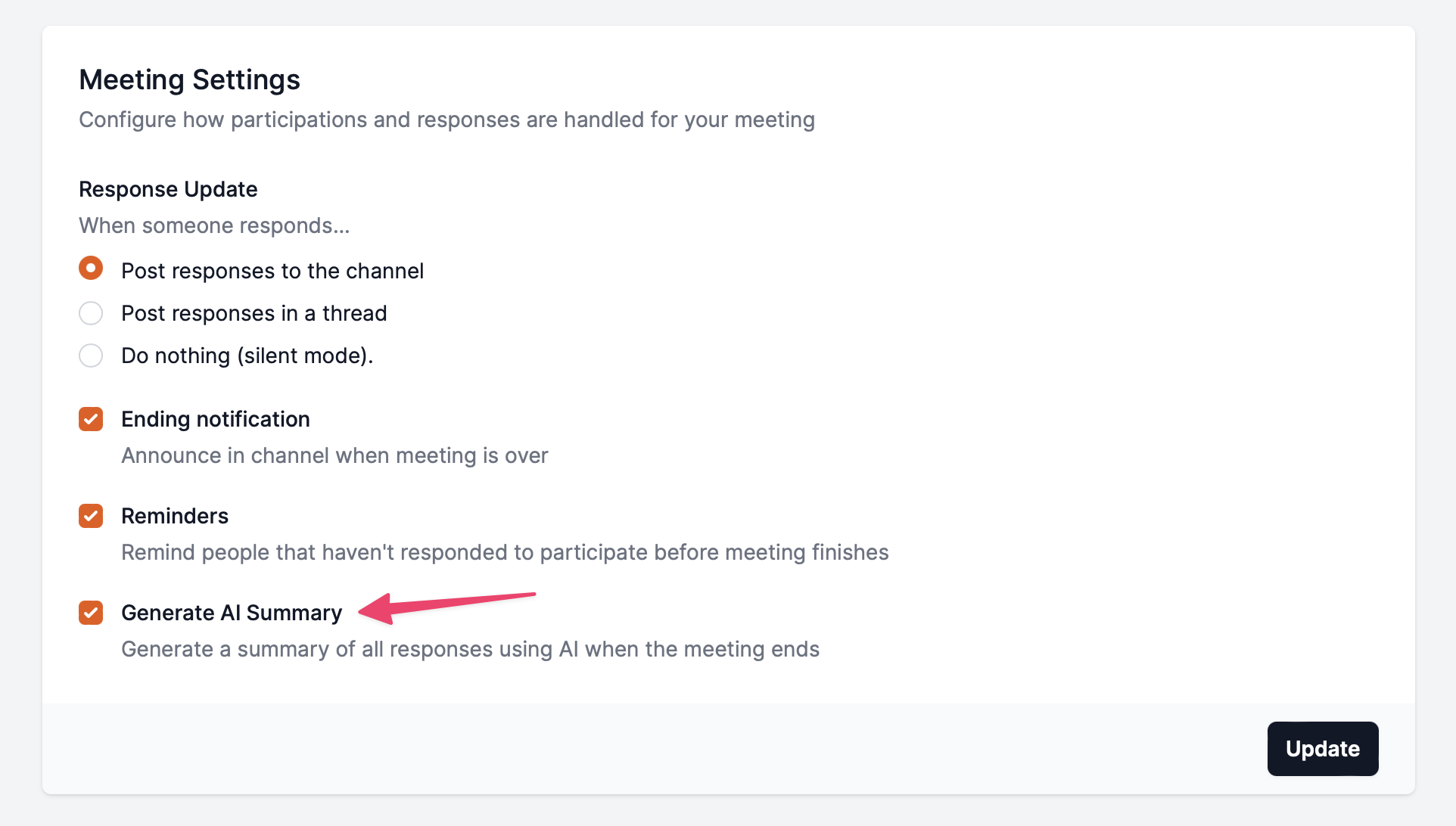
Task: Click the AI summary description text
Action: click(470, 649)
